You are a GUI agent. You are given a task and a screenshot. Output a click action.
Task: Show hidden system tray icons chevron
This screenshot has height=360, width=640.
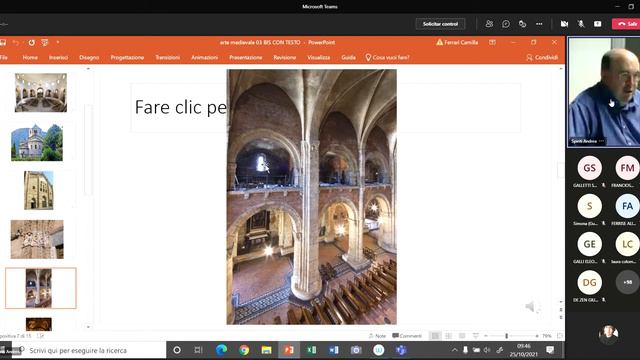click(454, 350)
